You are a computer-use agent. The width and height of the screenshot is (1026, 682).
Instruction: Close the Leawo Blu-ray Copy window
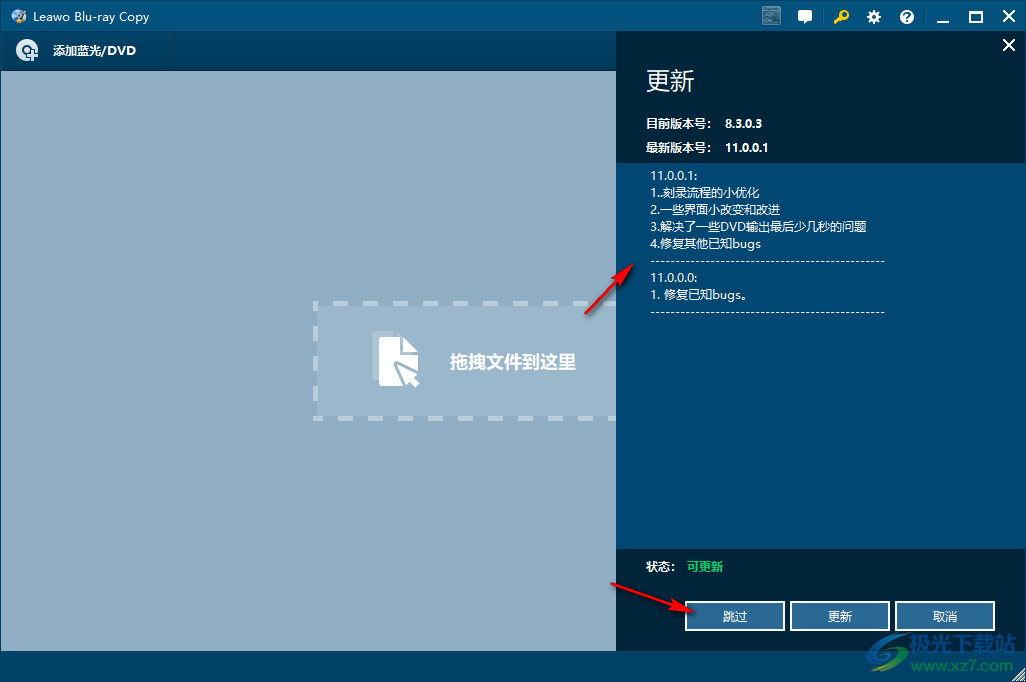(1008, 17)
